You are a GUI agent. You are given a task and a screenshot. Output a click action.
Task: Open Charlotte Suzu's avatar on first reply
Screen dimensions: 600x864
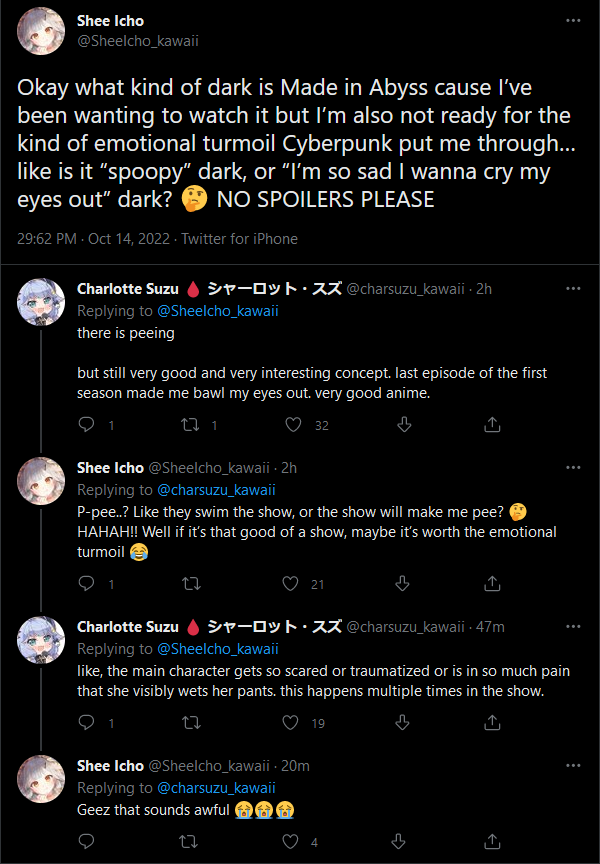42,299
